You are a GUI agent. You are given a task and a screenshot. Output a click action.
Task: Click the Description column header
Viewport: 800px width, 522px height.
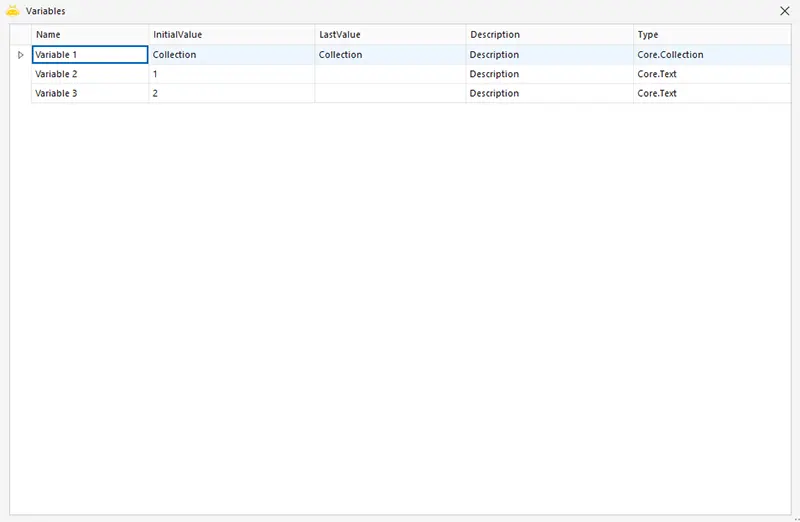tap(549, 35)
